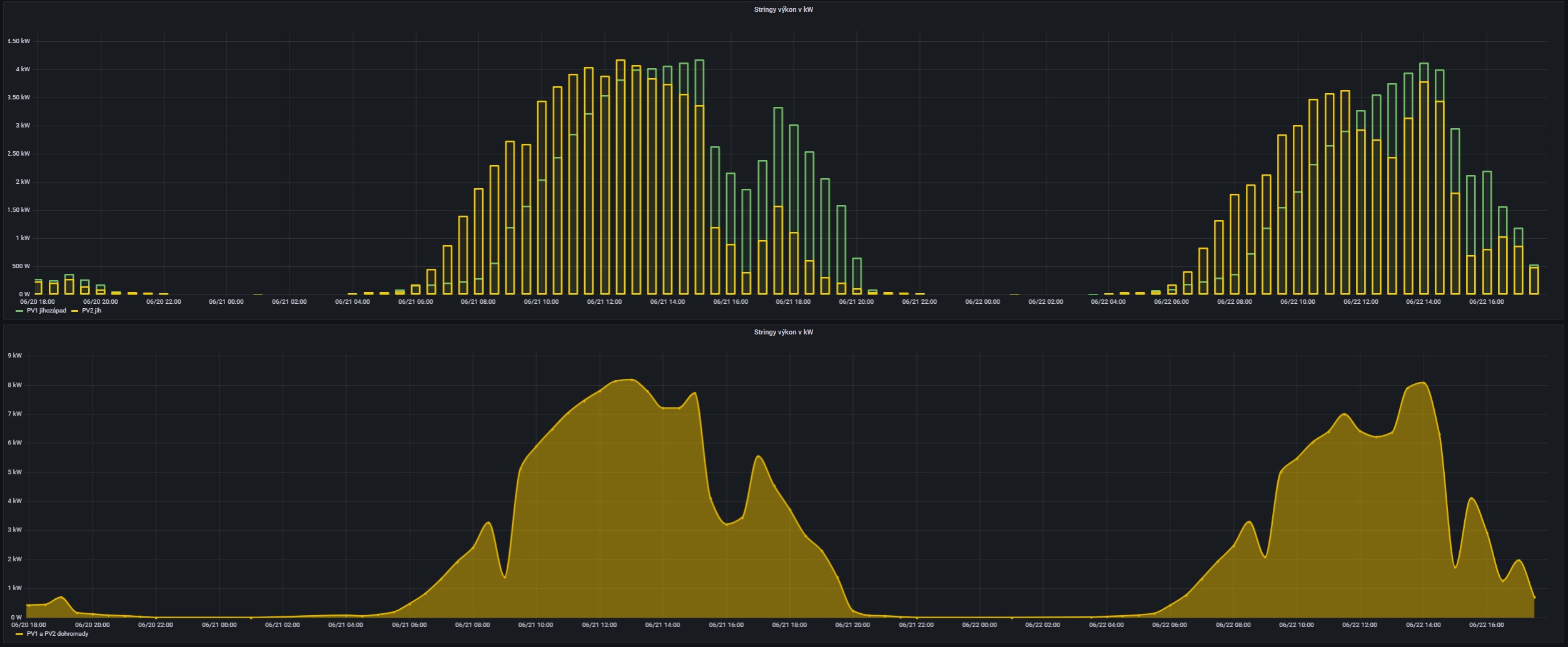Toggle the PV1 a PV2 dohromady legend label
The height and width of the screenshot is (647, 1568).
[58, 634]
